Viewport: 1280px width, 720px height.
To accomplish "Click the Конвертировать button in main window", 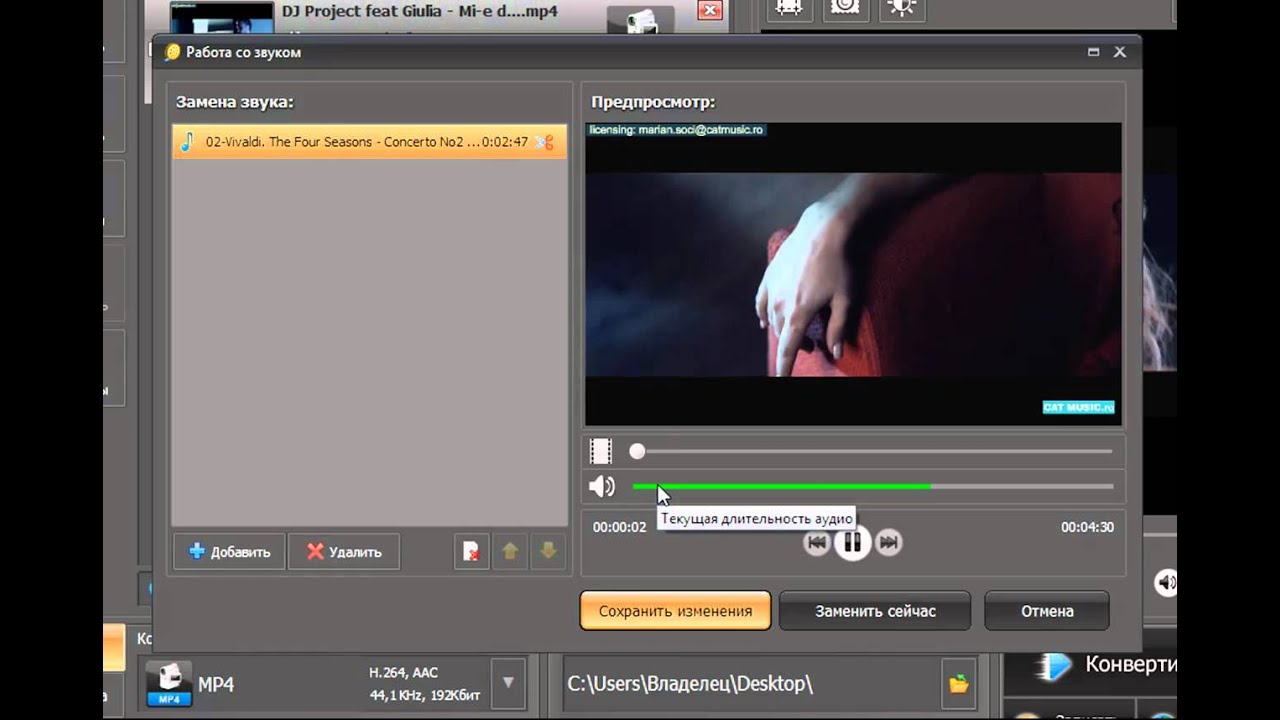I will pos(1092,666).
